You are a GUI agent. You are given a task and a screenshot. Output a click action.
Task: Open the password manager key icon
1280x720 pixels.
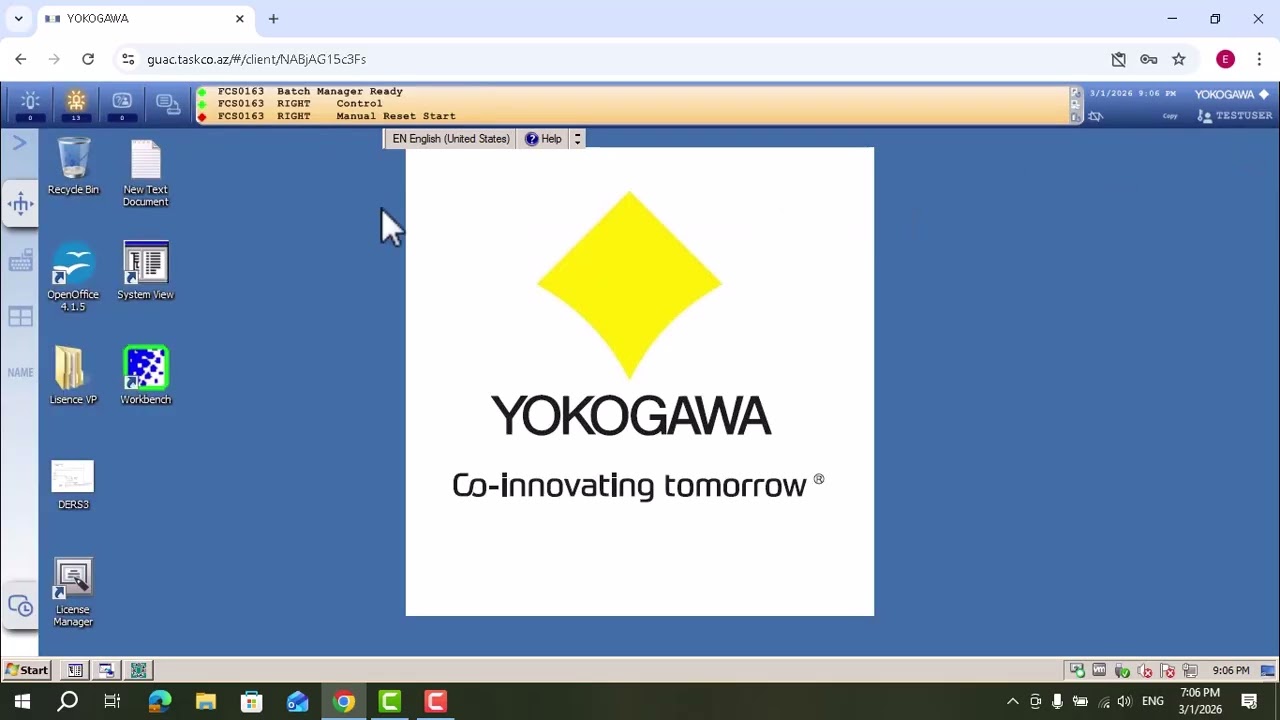coord(1149,59)
